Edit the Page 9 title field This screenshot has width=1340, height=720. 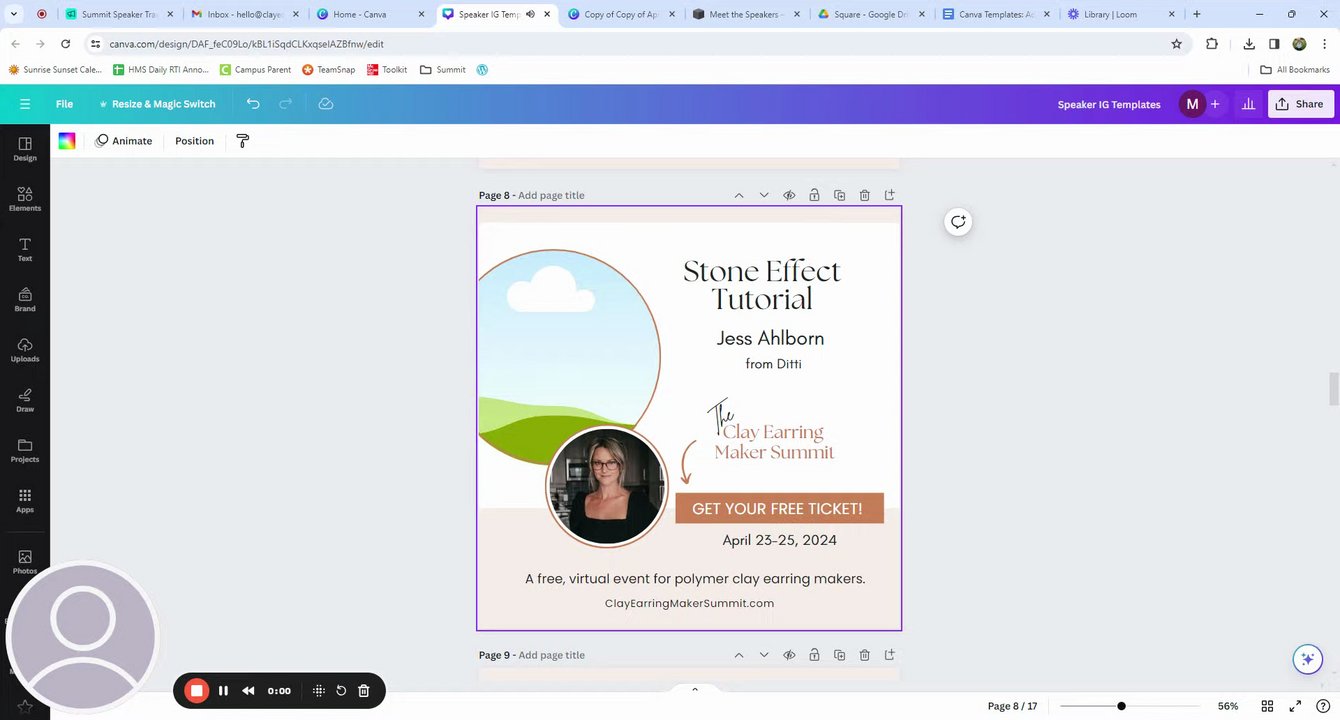pyautogui.click(x=551, y=655)
